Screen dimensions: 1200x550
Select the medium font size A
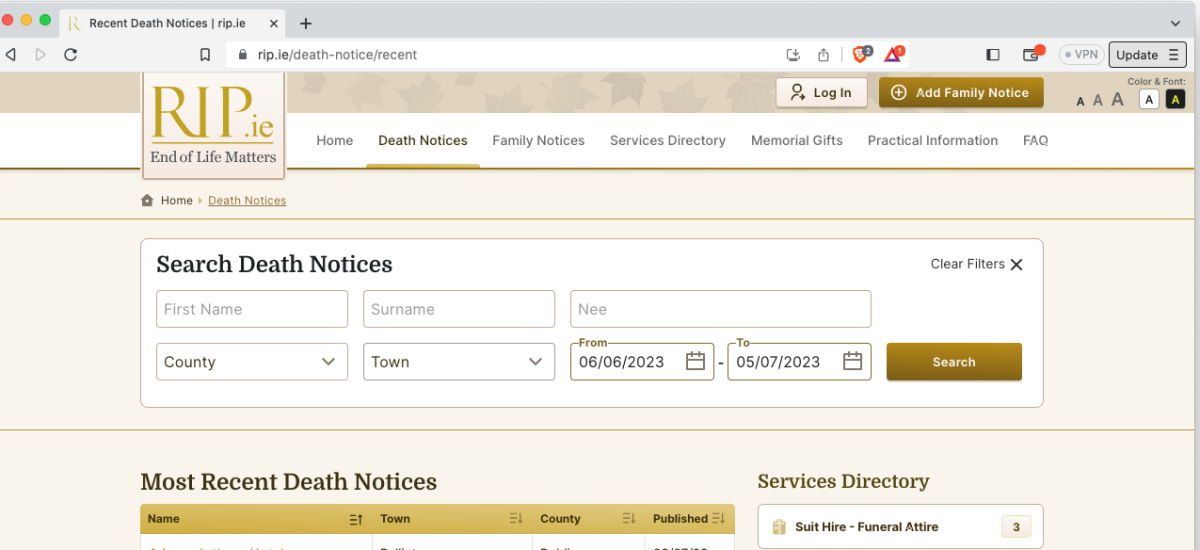(x=1098, y=100)
